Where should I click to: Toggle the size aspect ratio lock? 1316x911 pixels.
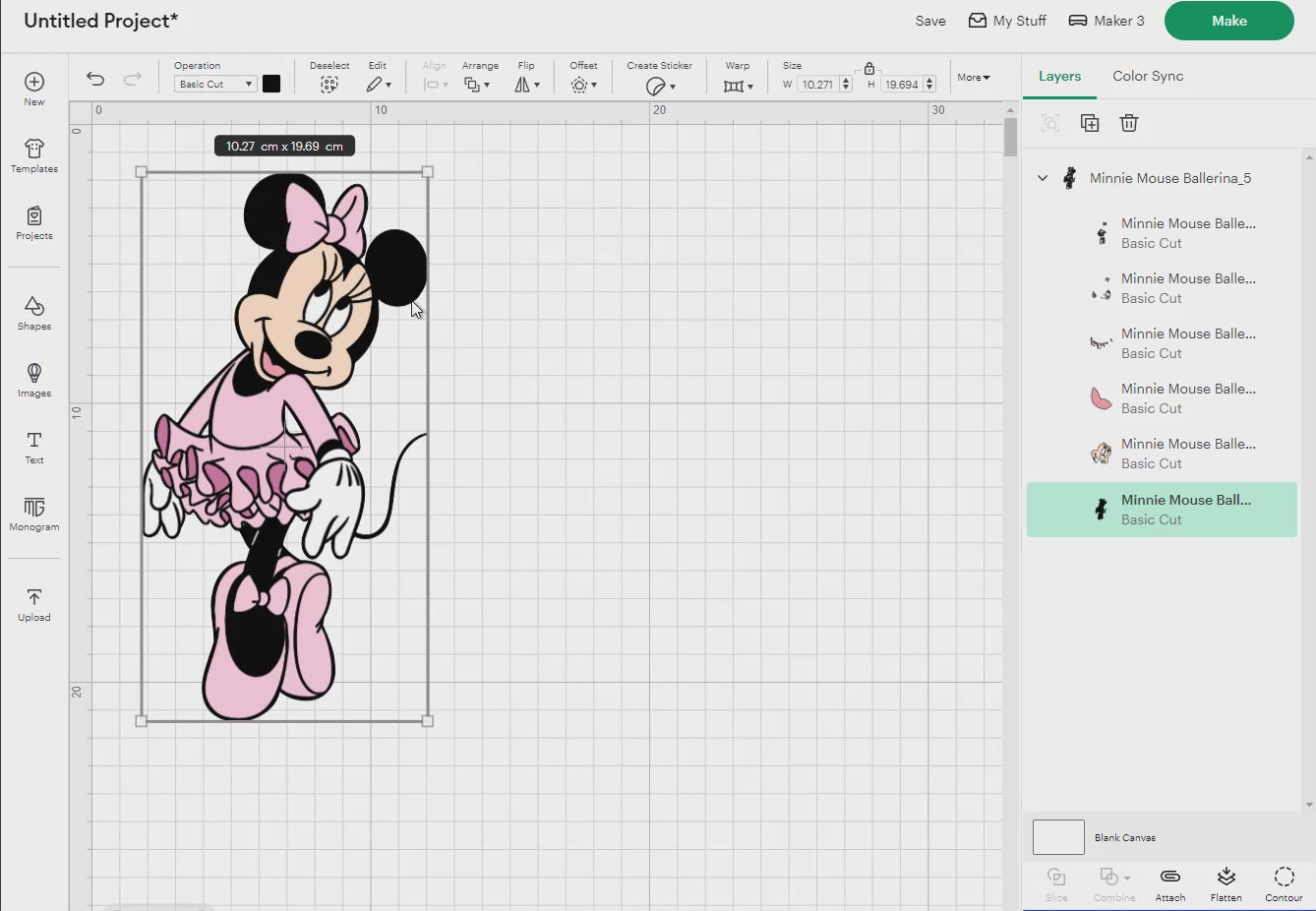coord(869,68)
